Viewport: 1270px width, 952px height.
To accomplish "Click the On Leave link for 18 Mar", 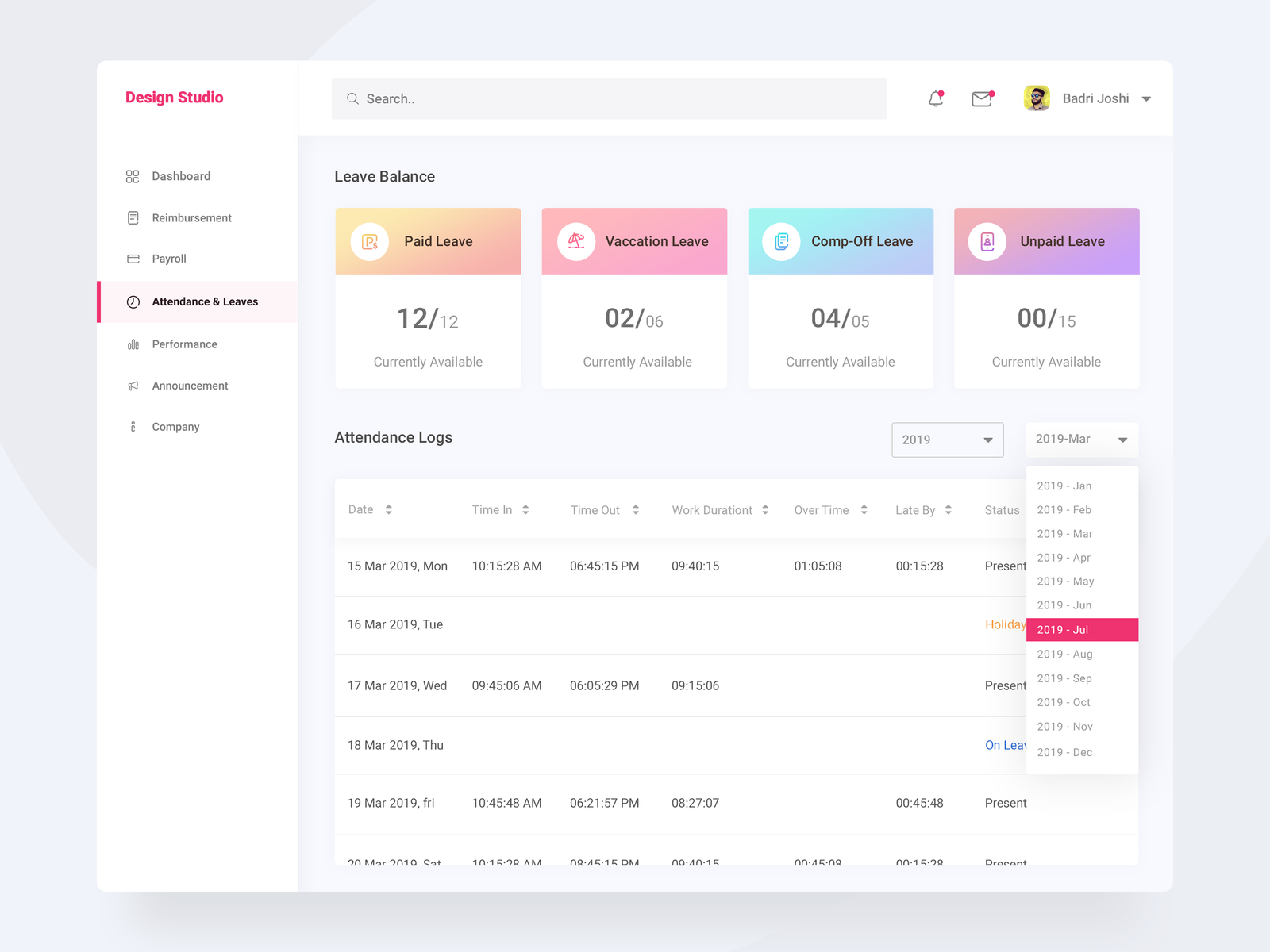I will 1005,745.
